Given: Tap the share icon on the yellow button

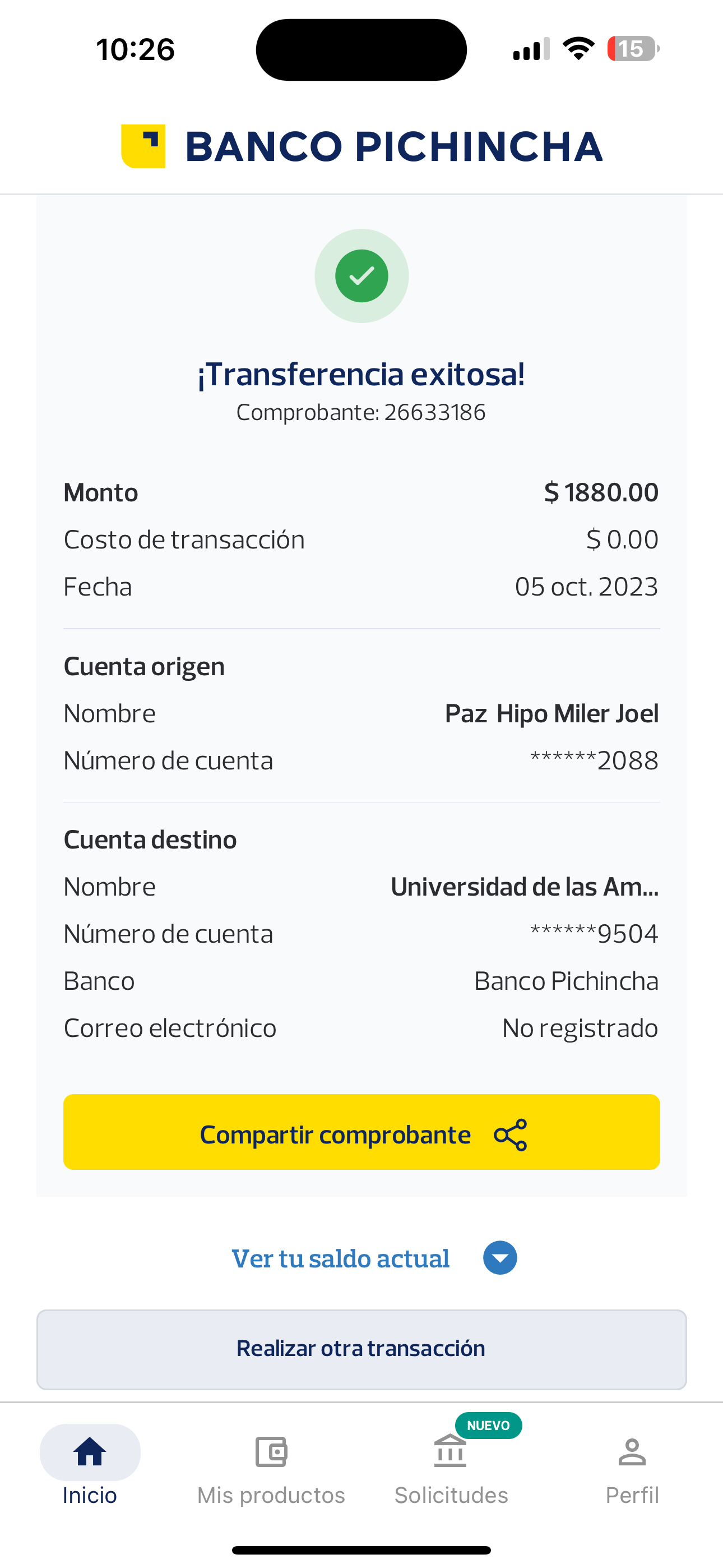Looking at the screenshot, I should point(510,1135).
